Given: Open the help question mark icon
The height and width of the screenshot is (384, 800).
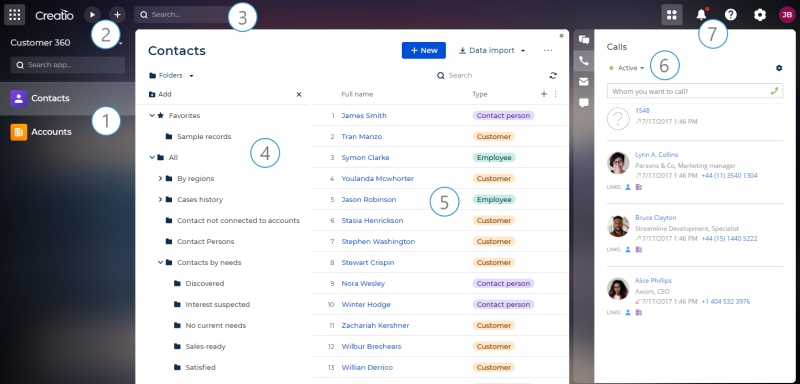Looking at the screenshot, I should (731, 15).
